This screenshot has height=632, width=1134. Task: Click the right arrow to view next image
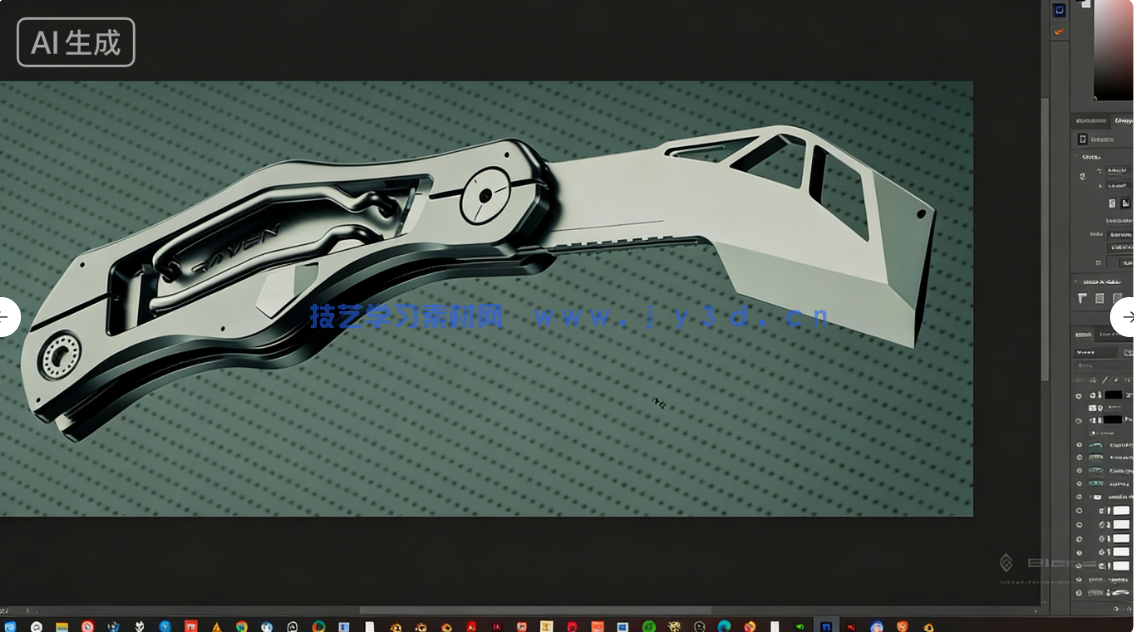[1128, 317]
